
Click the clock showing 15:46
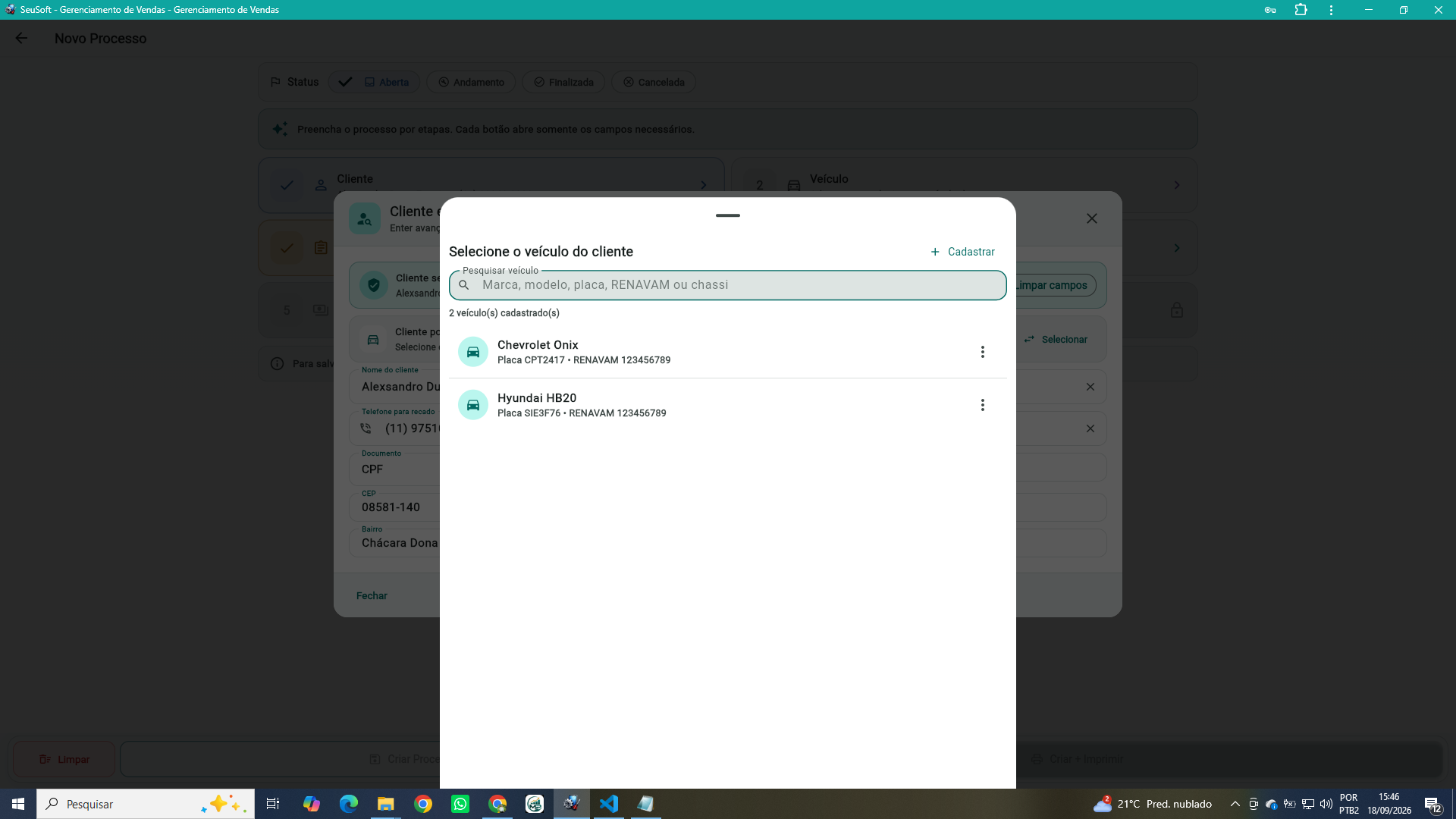(x=1389, y=804)
